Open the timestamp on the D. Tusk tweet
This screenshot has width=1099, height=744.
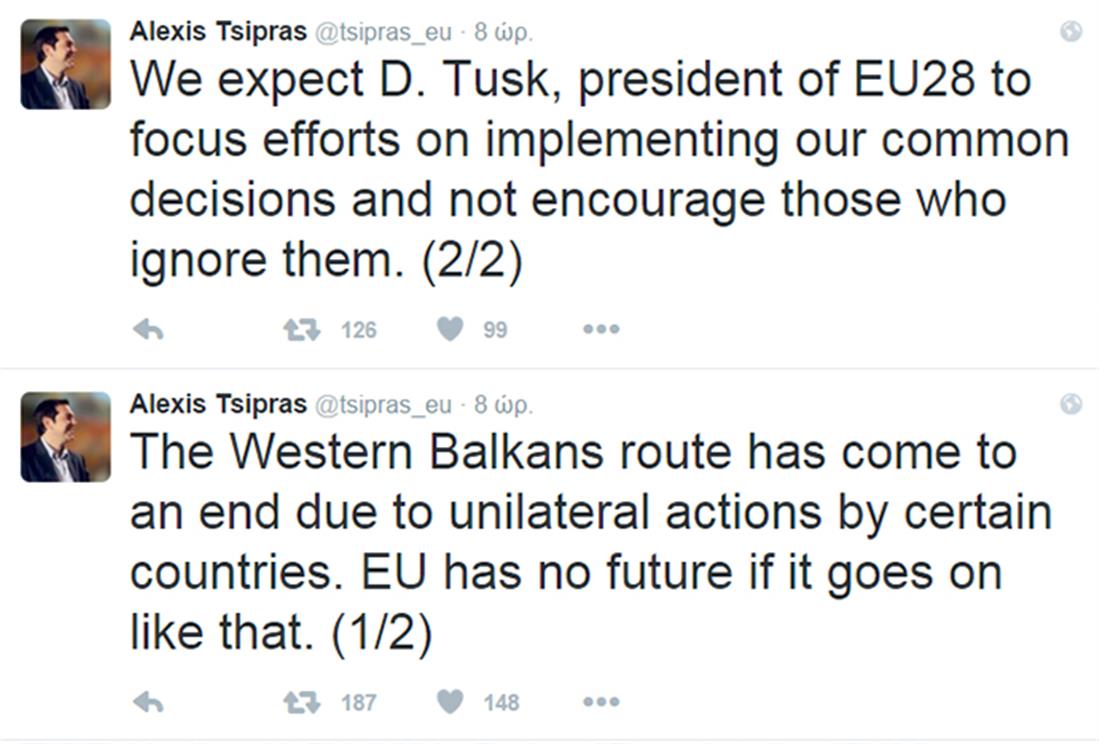pyautogui.click(x=504, y=31)
